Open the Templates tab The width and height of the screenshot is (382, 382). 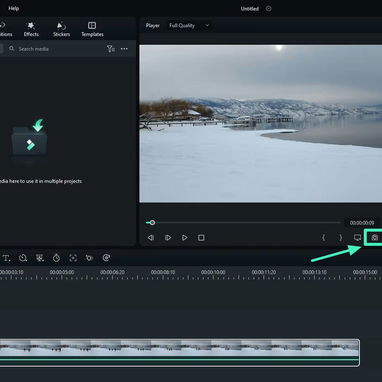[92, 29]
